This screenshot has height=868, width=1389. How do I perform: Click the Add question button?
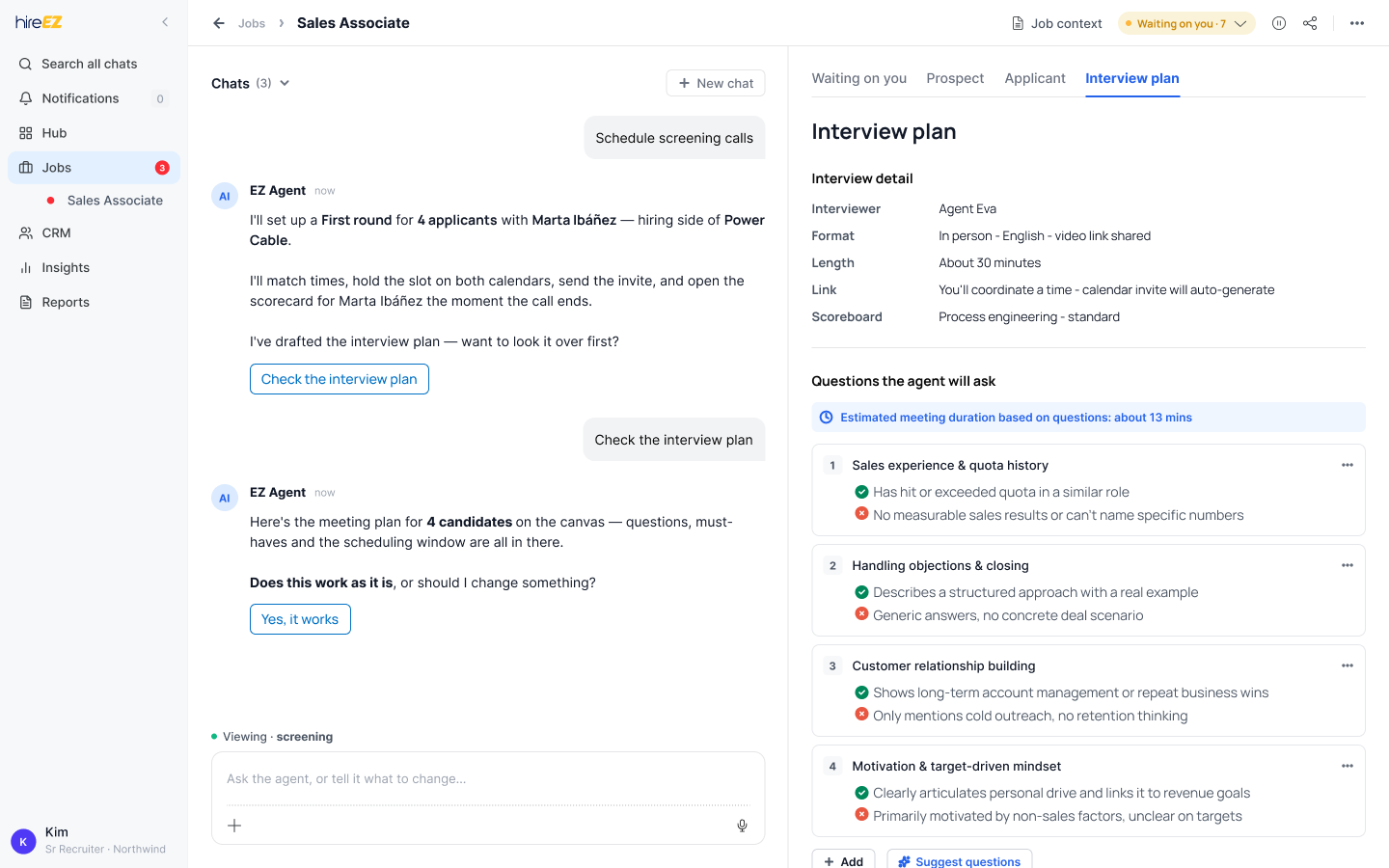pyautogui.click(x=844, y=860)
